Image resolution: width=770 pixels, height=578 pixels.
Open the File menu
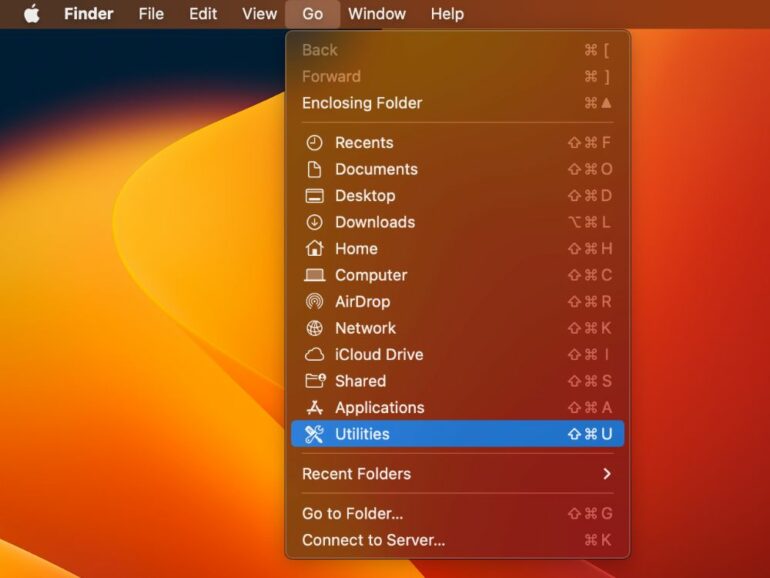click(151, 14)
